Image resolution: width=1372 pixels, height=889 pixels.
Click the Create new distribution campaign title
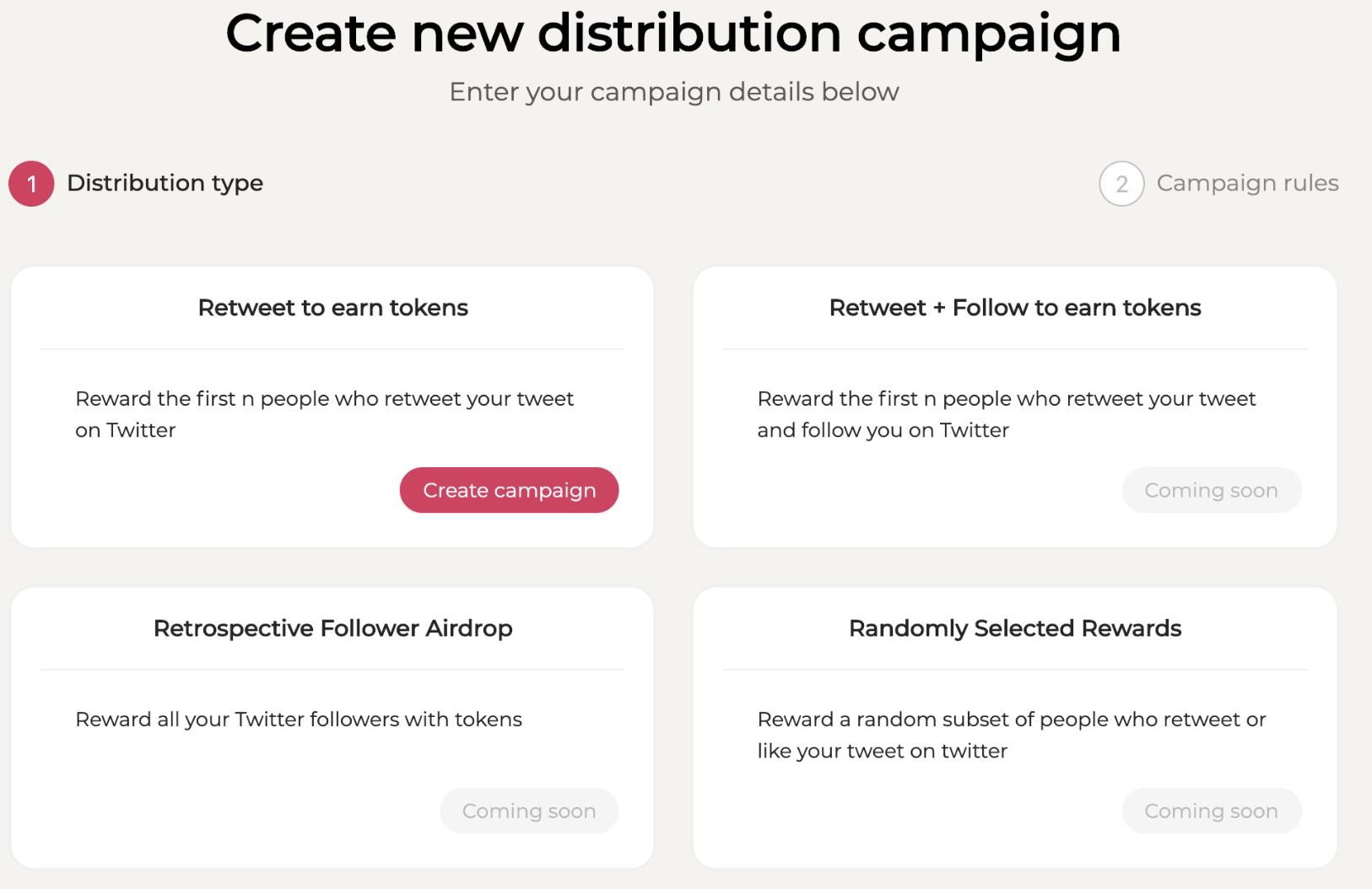click(x=673, y=34)
